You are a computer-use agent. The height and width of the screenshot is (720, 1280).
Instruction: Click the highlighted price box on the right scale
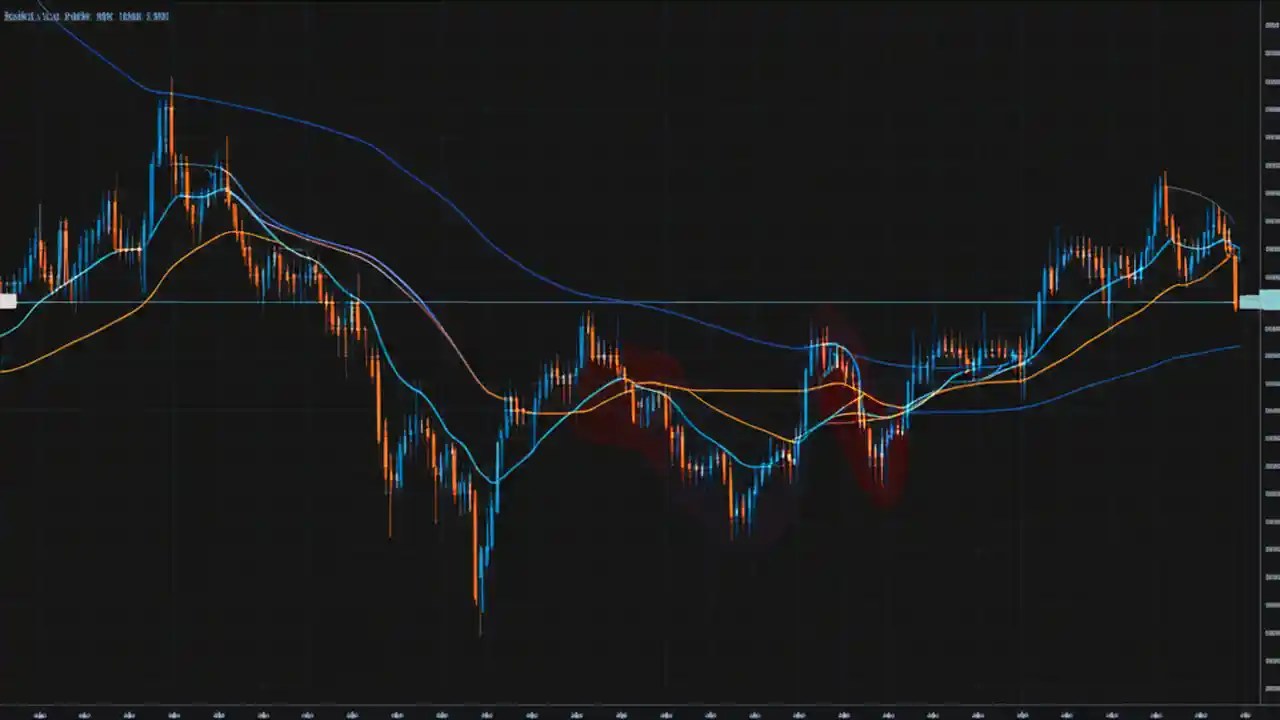1262,300
